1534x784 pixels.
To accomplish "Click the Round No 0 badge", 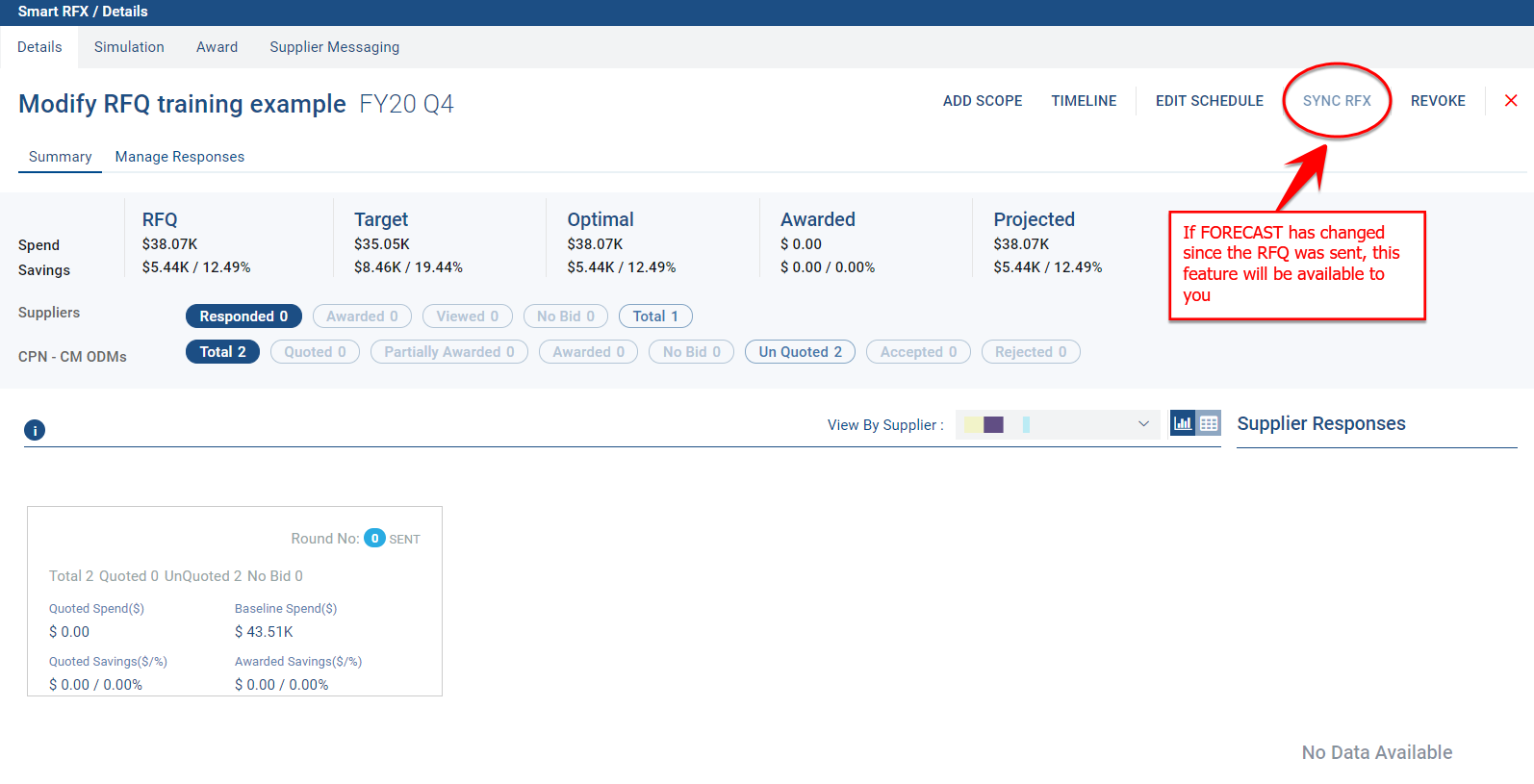I will coord(374,539).
